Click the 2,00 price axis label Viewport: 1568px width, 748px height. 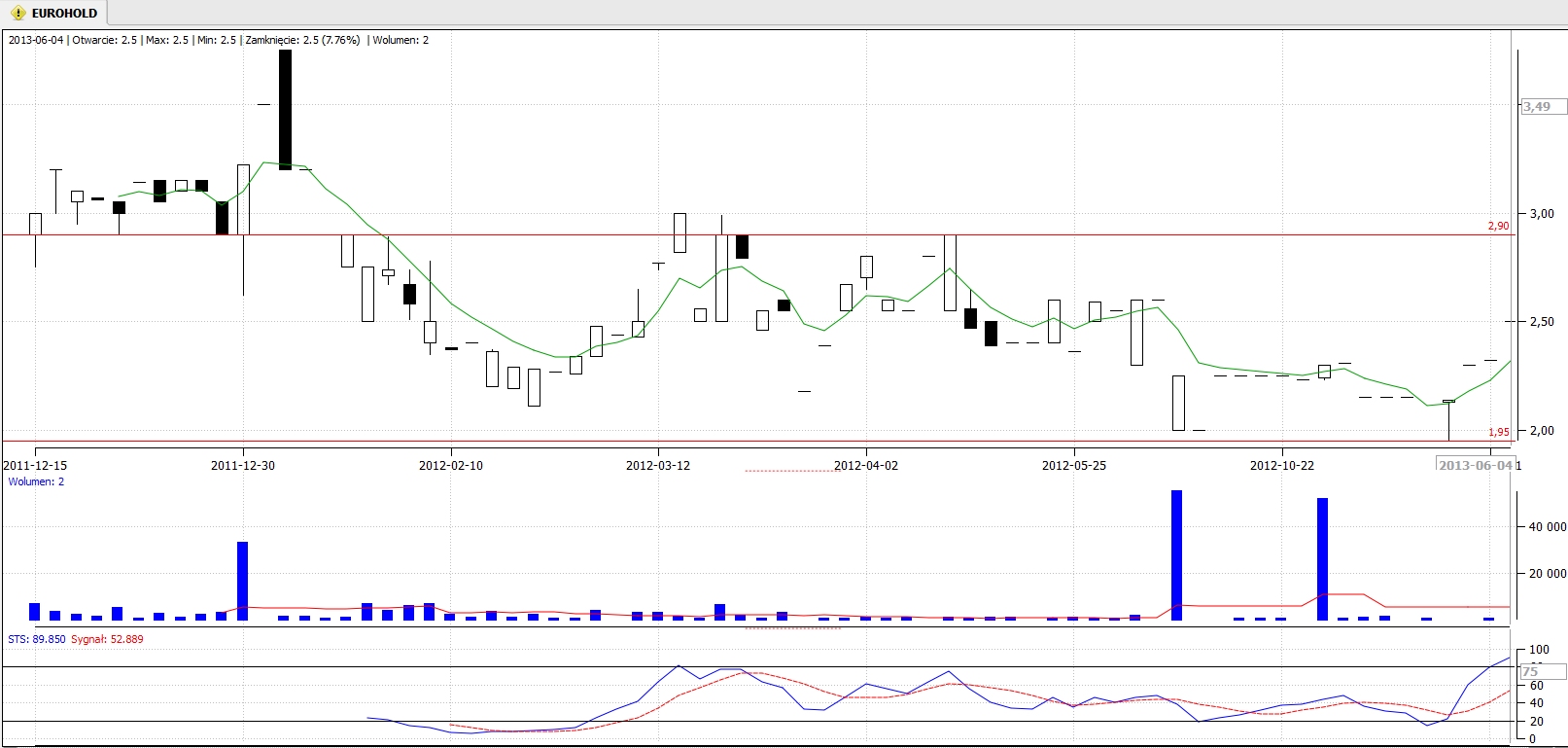click(x=1542, y=430)
